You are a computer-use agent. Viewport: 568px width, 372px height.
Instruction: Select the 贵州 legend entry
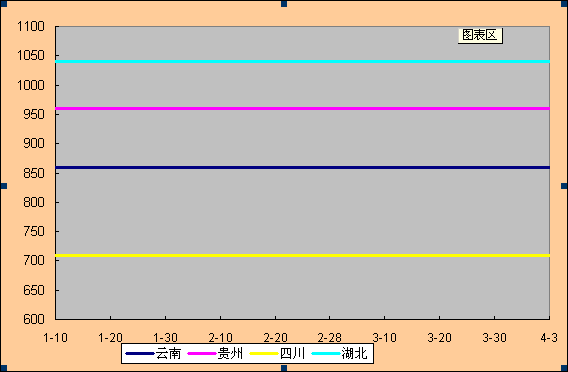click(x=215, y=353)
